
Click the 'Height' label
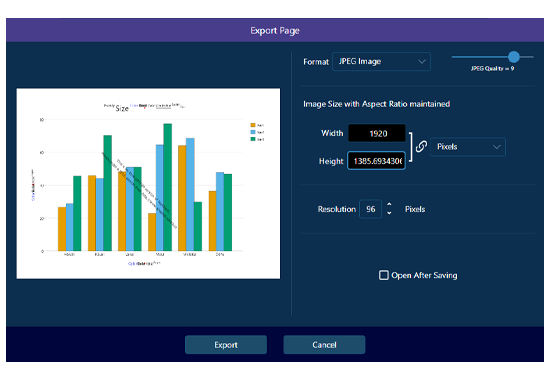[x=331, y=161]
